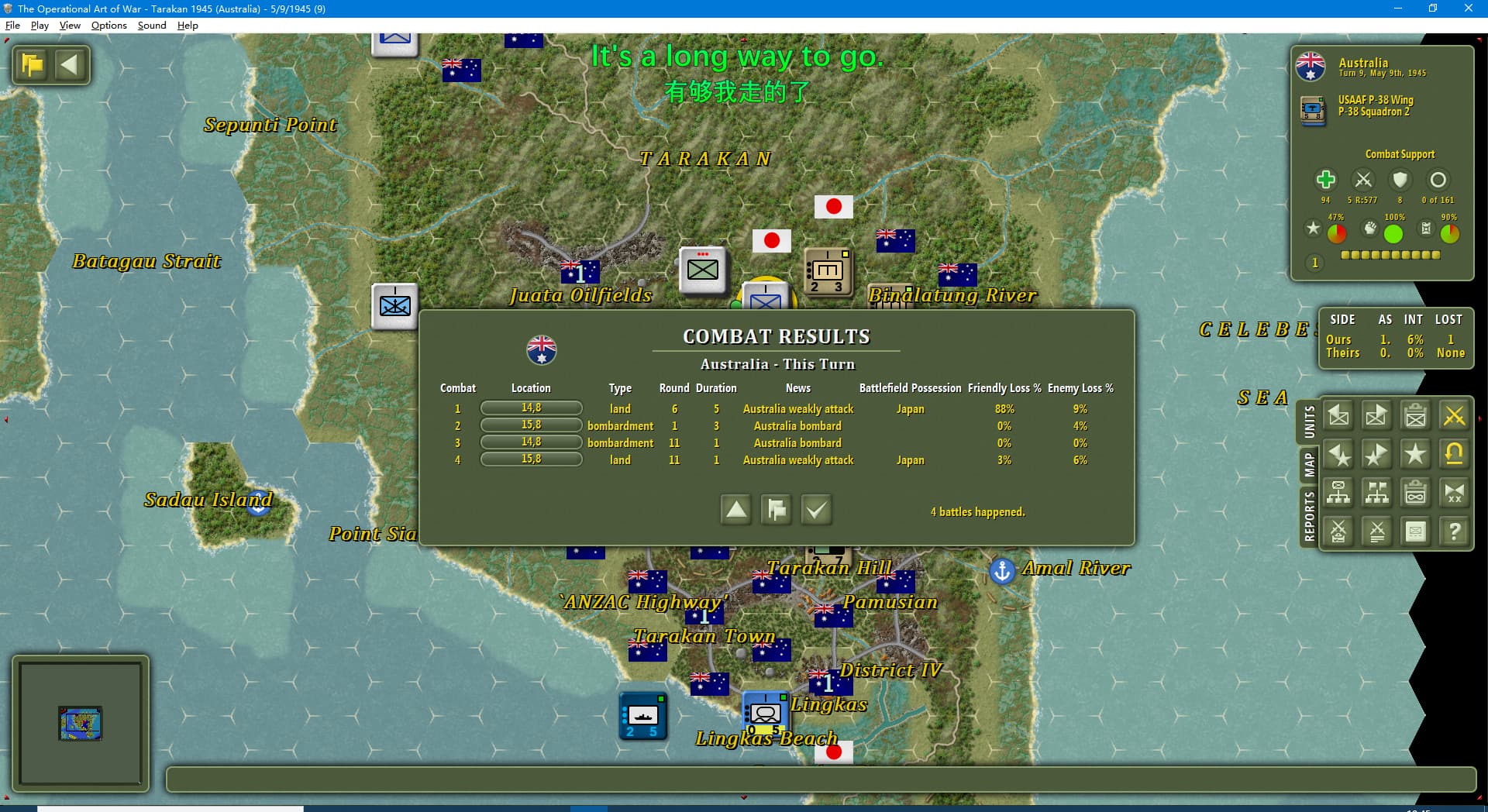Open the Play menu
Image resolution: width=1488 pixels, height=812 pixels.
40,26
